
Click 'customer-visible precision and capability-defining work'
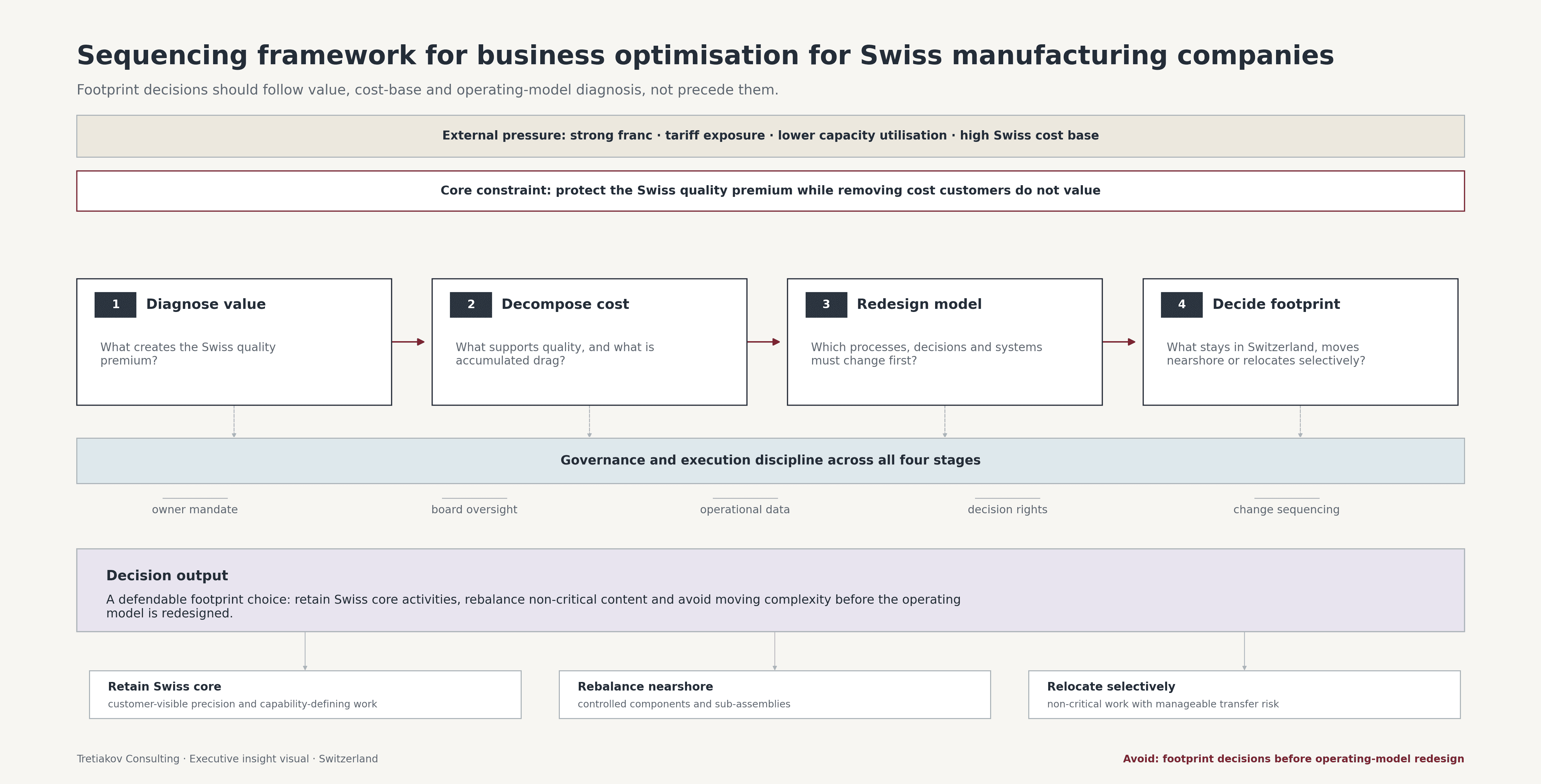click(x=242, y=704)
